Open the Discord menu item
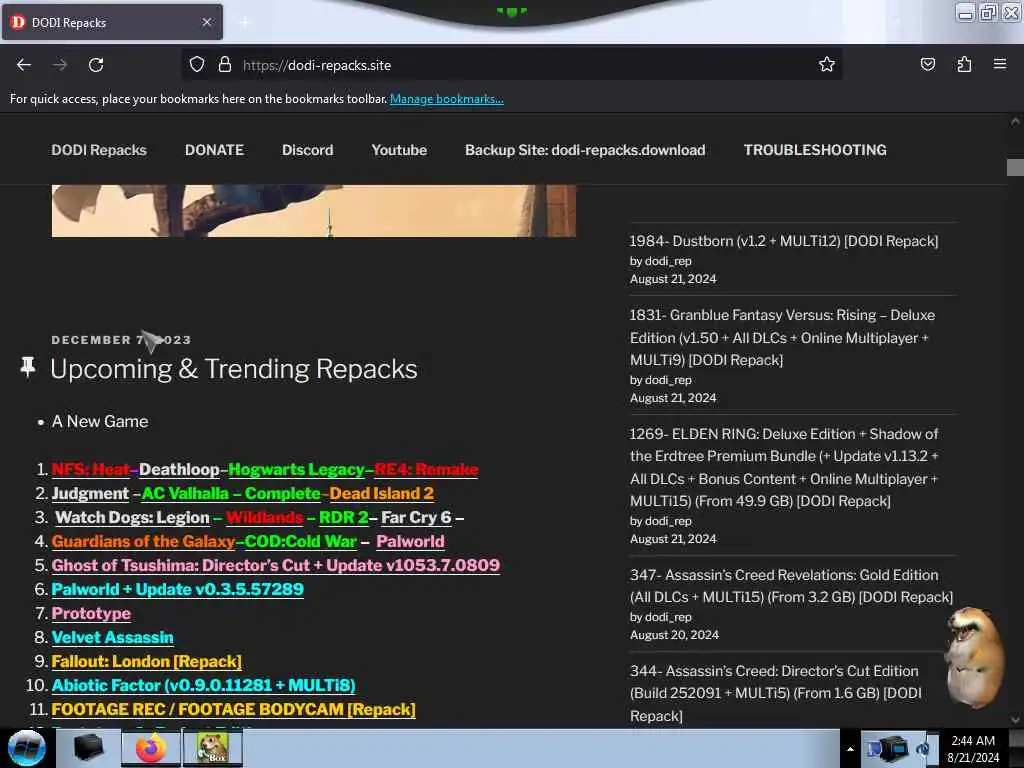Image resolution: width=1024 pixels, height=768 pixels. click(x=308, y=150)
